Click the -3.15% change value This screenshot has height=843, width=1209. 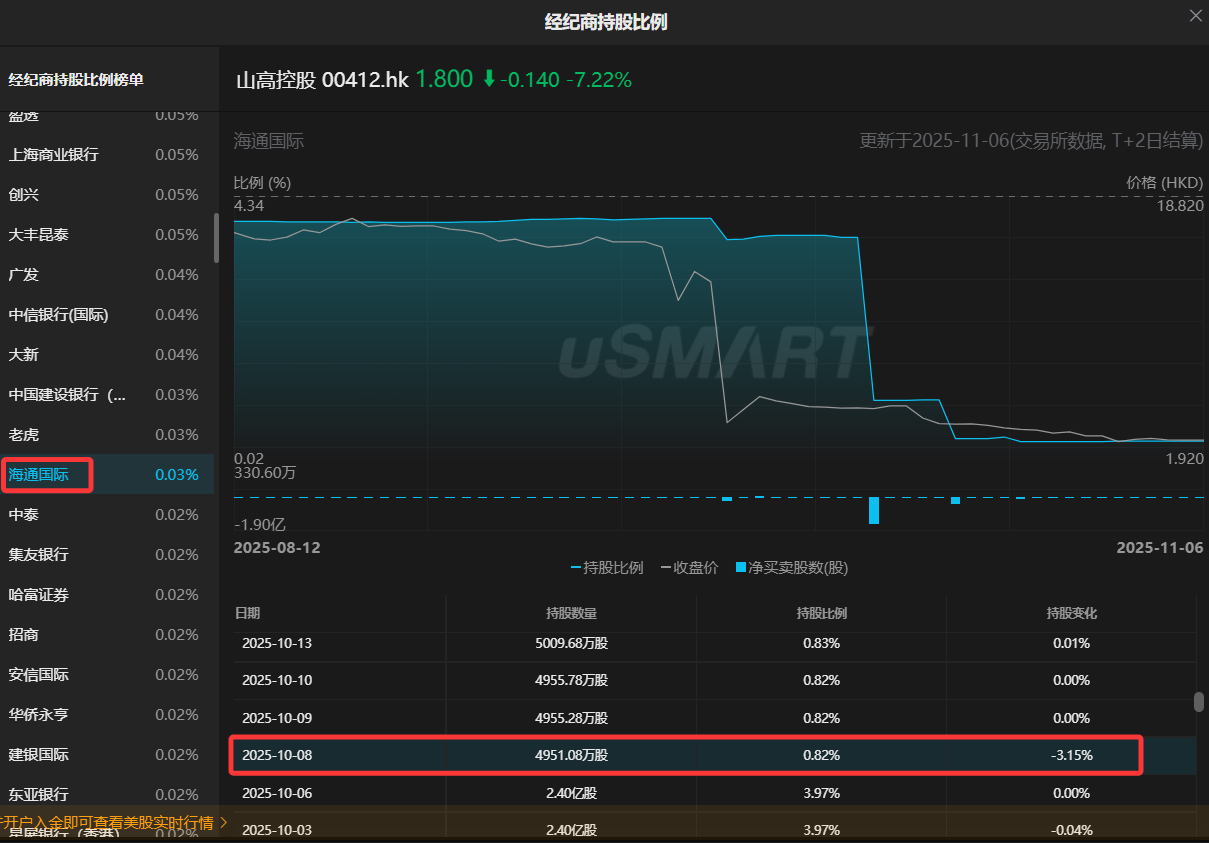tap(1071, 755)
